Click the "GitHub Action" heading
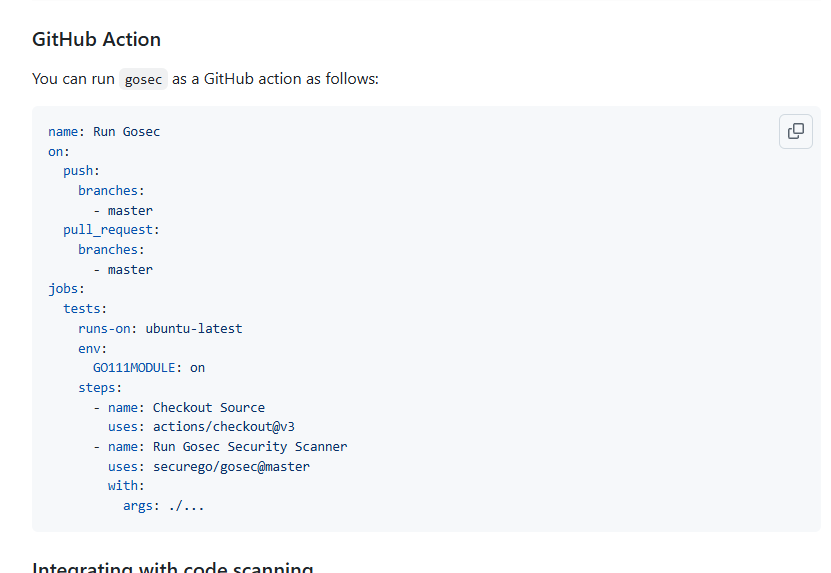Image resolution: width=831 pixels, height=573 pixels. pyautogui.click(x=96, y=40)
